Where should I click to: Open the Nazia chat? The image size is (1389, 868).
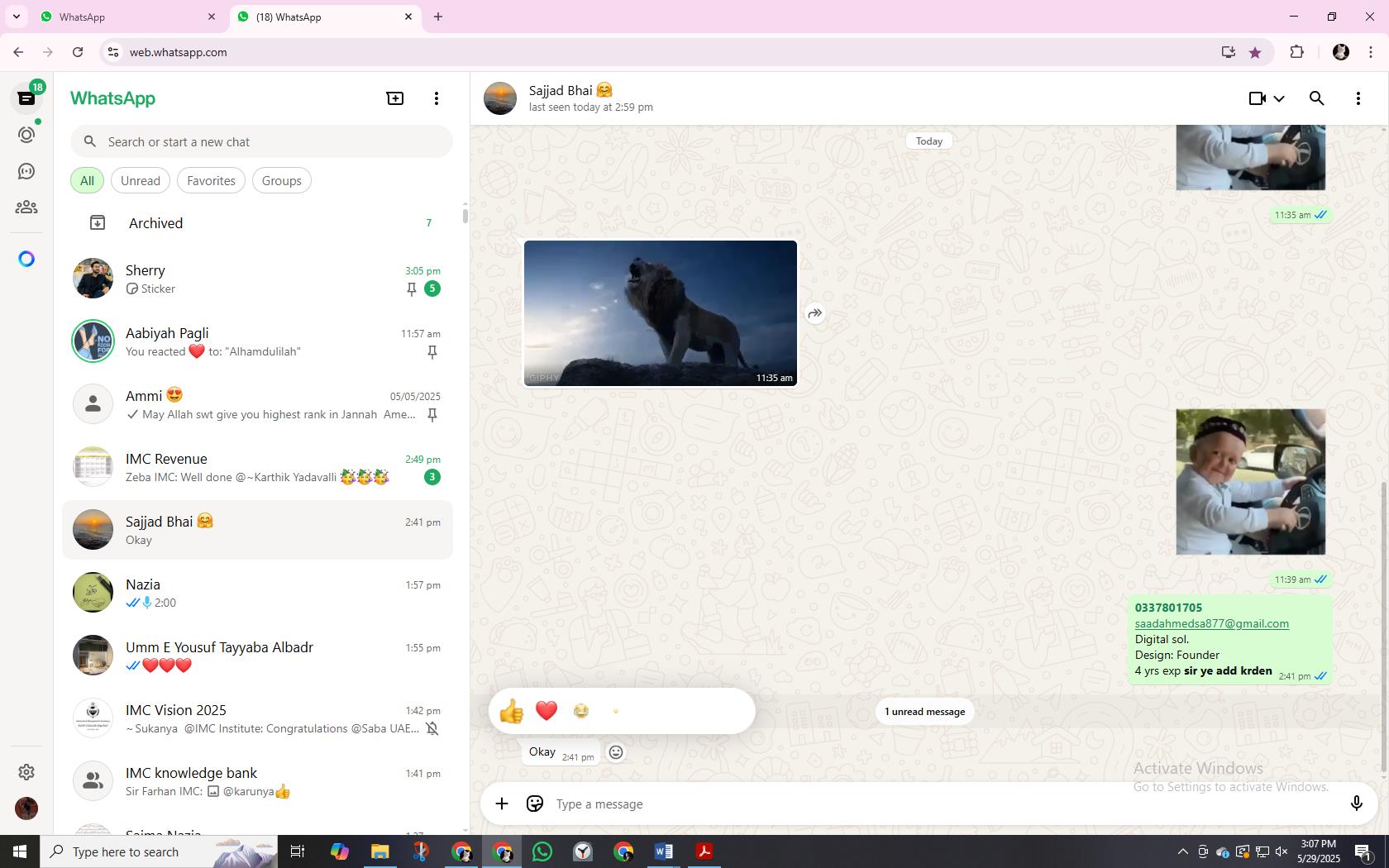[257, 593]
